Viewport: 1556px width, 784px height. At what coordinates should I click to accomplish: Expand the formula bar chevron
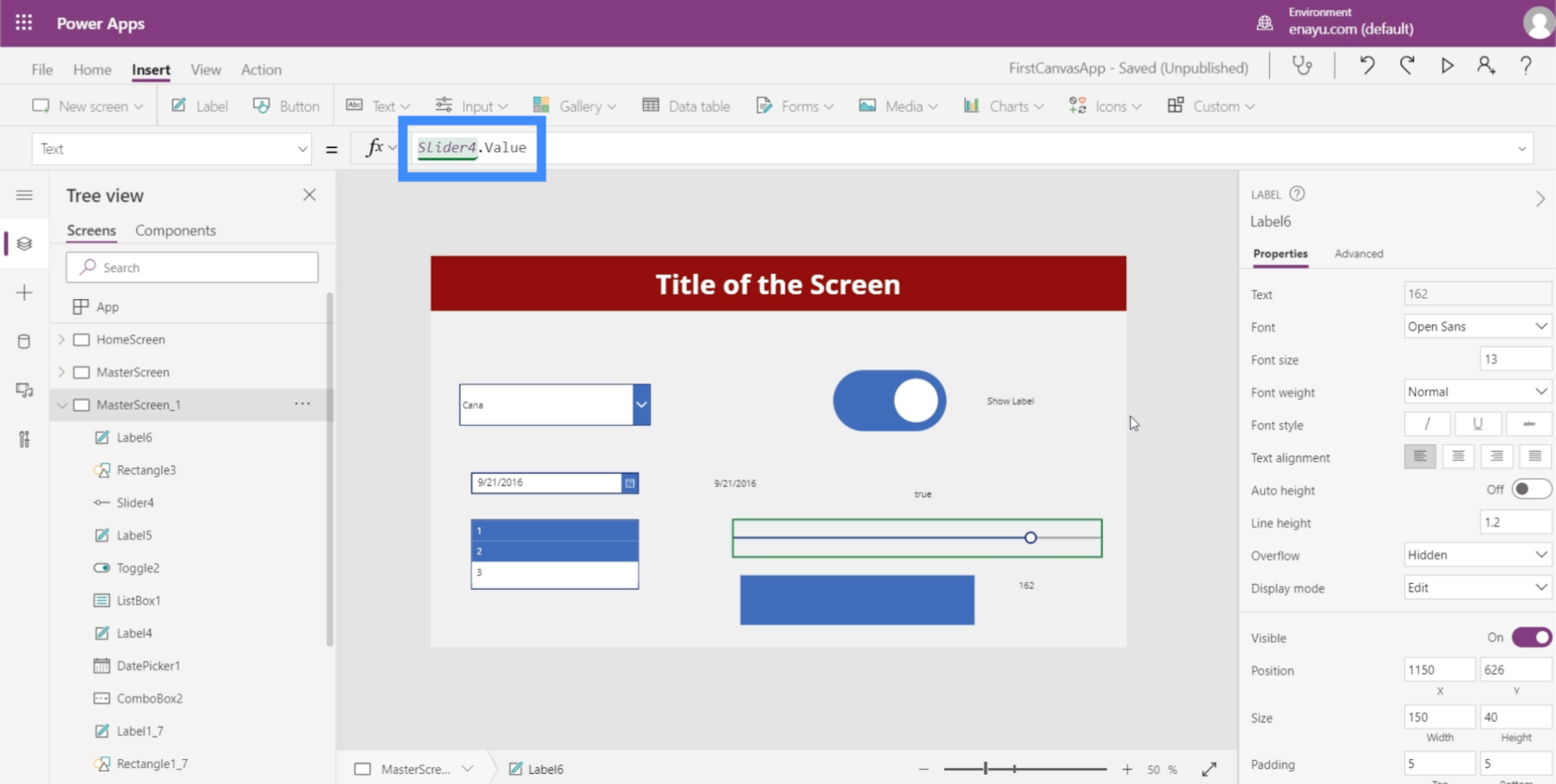(1522, 149)
